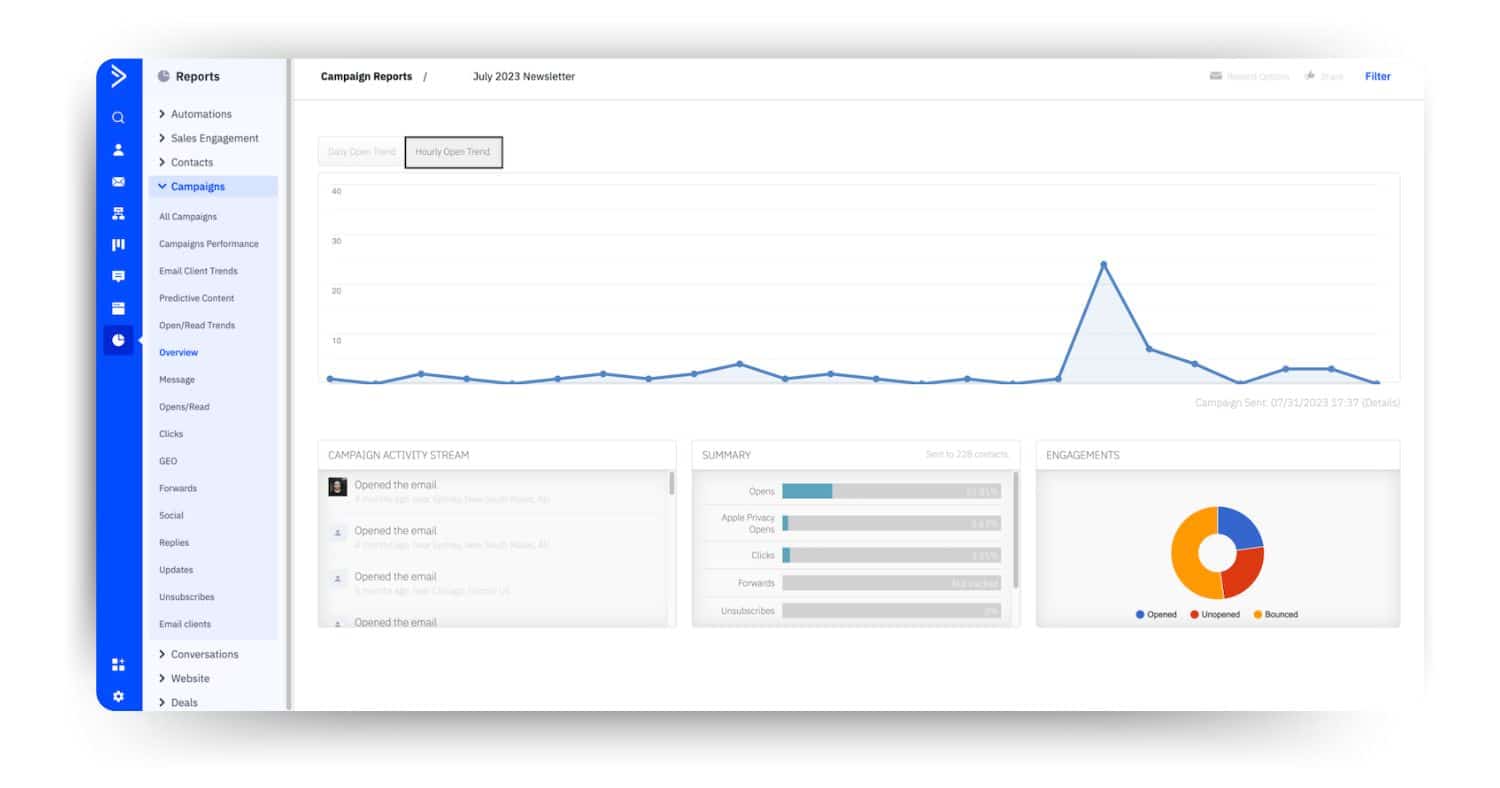
Task: Open Campaigns envelope icon in blue sidebar
Action: pyautogui.click(x=118, y=182)
